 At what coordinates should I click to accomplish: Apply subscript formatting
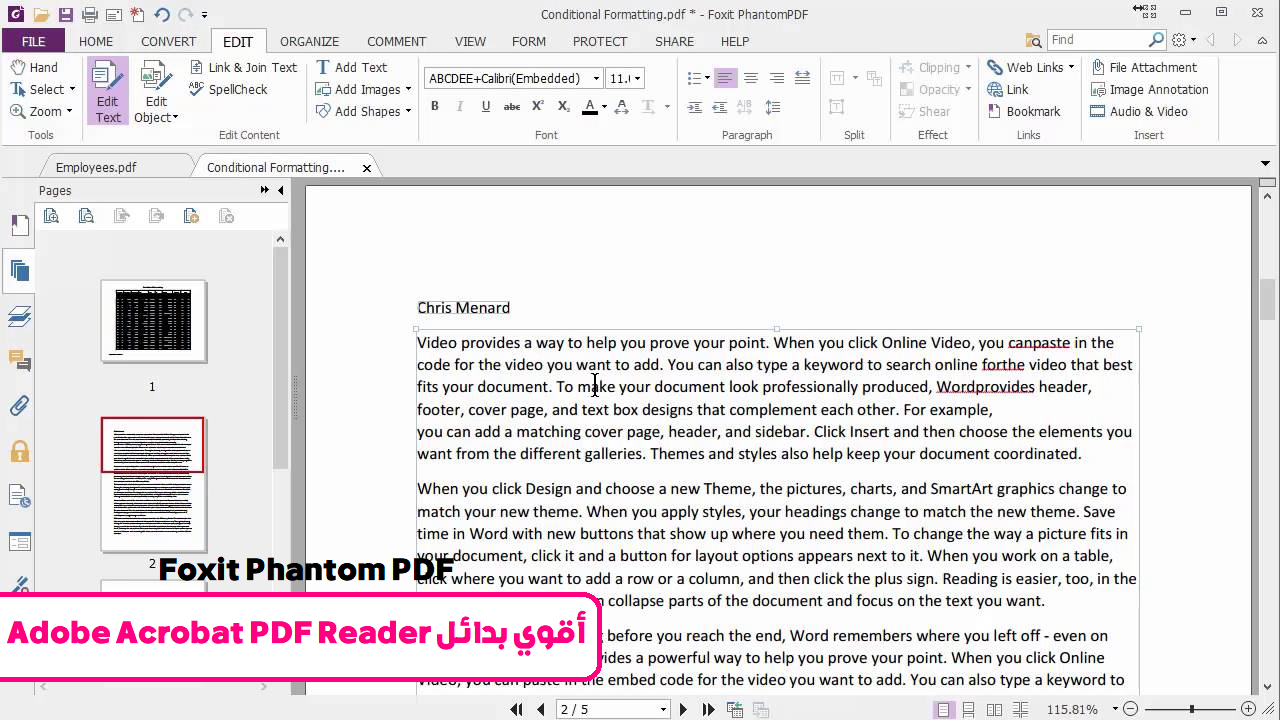click(x=564, y=106)
